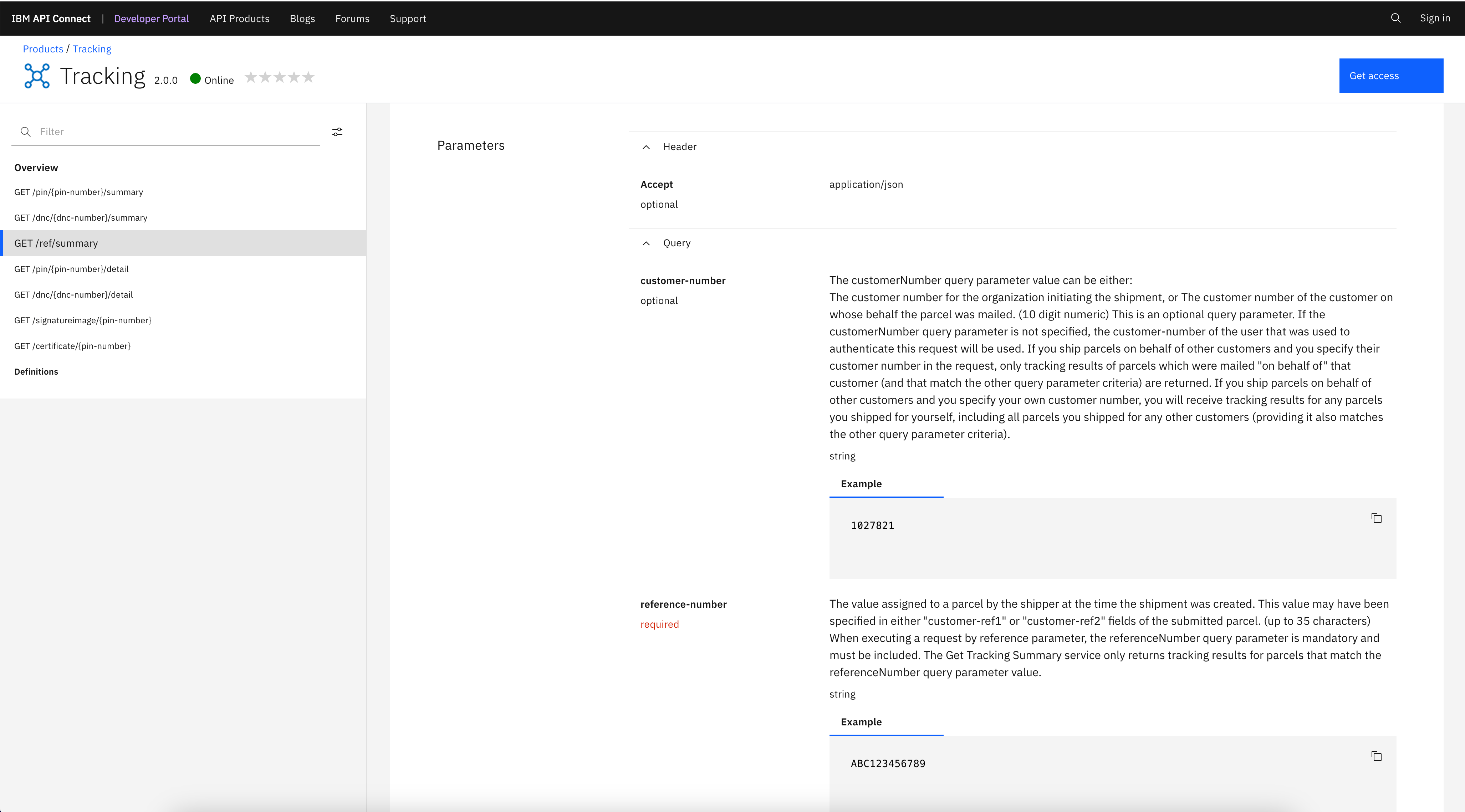
Task: Open the Definitions section in sidebar
Action: (36, 372)
